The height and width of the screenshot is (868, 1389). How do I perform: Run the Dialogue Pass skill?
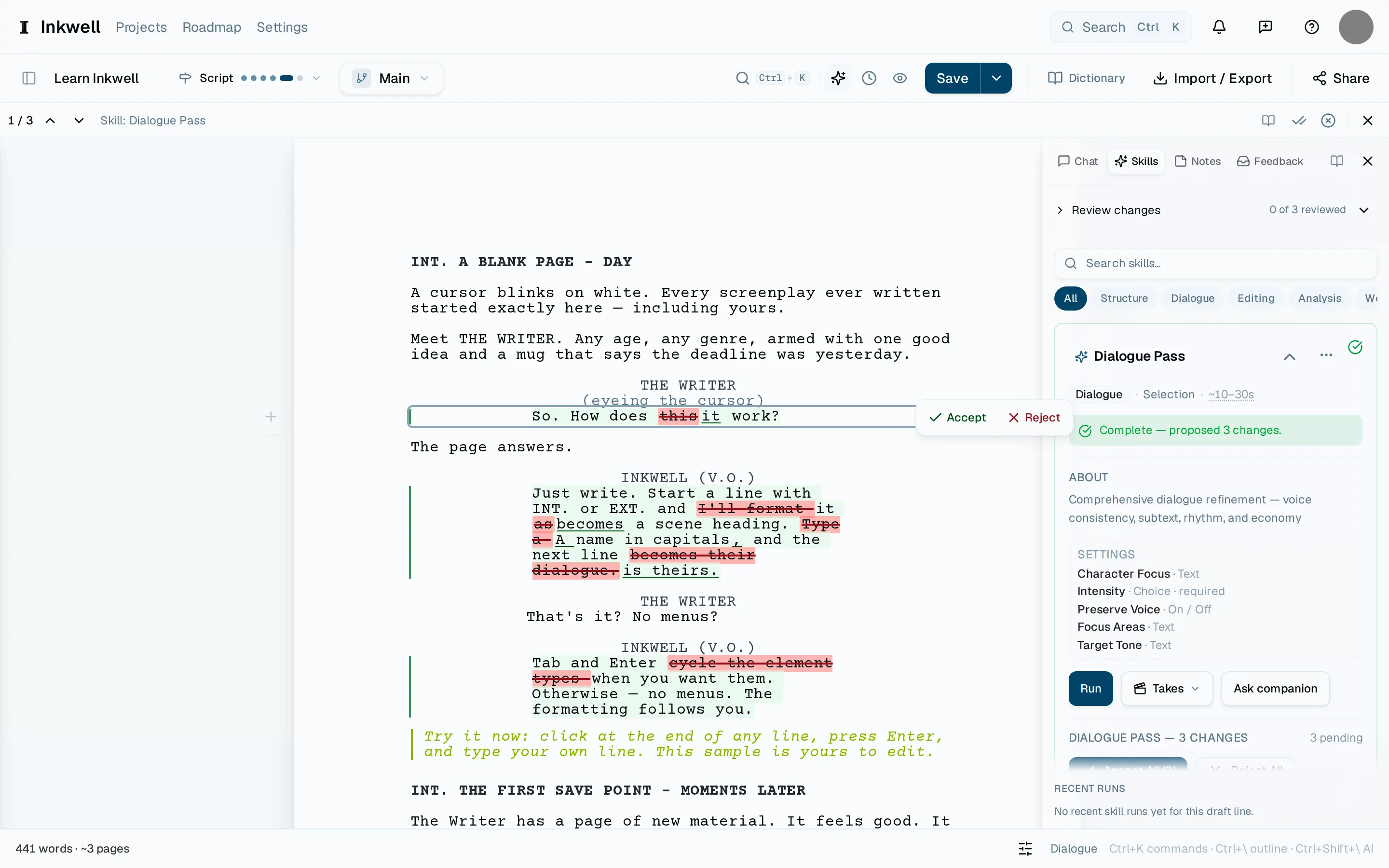click(1090, 688)
